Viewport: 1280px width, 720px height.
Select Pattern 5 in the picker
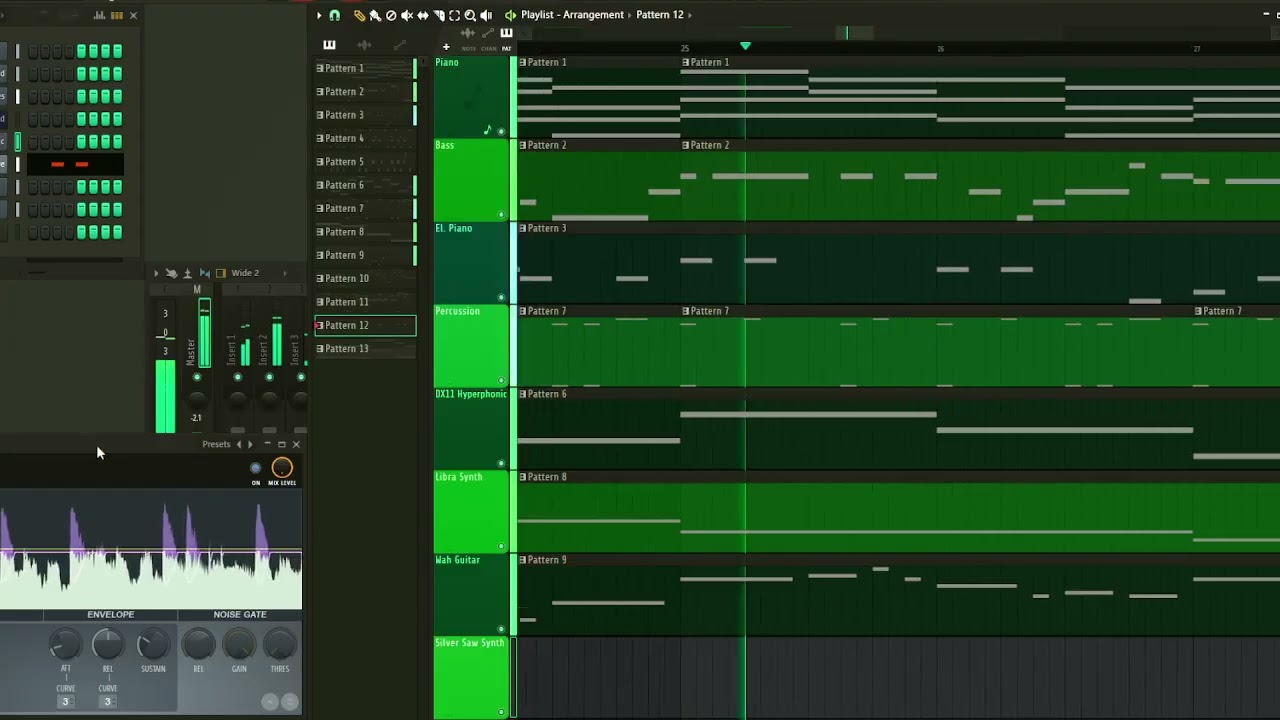365,162
